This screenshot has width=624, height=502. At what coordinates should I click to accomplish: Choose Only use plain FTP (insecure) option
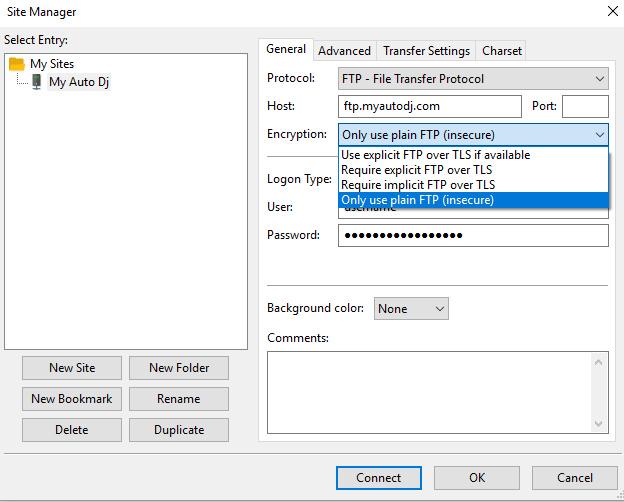point(473,200)
